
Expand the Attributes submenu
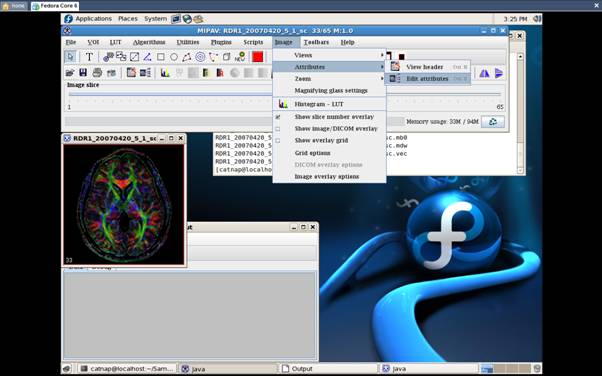[x=329, y=67]
